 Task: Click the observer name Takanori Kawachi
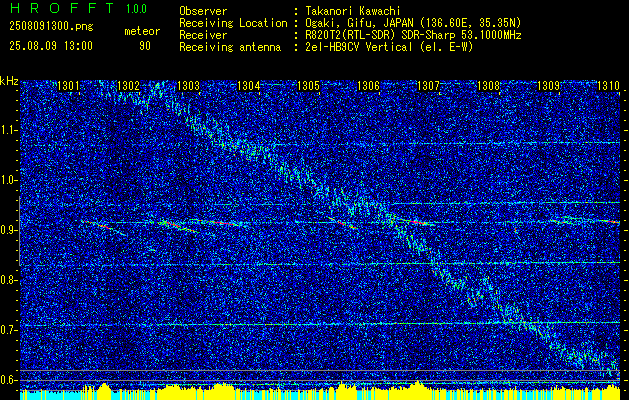point(353,11)
